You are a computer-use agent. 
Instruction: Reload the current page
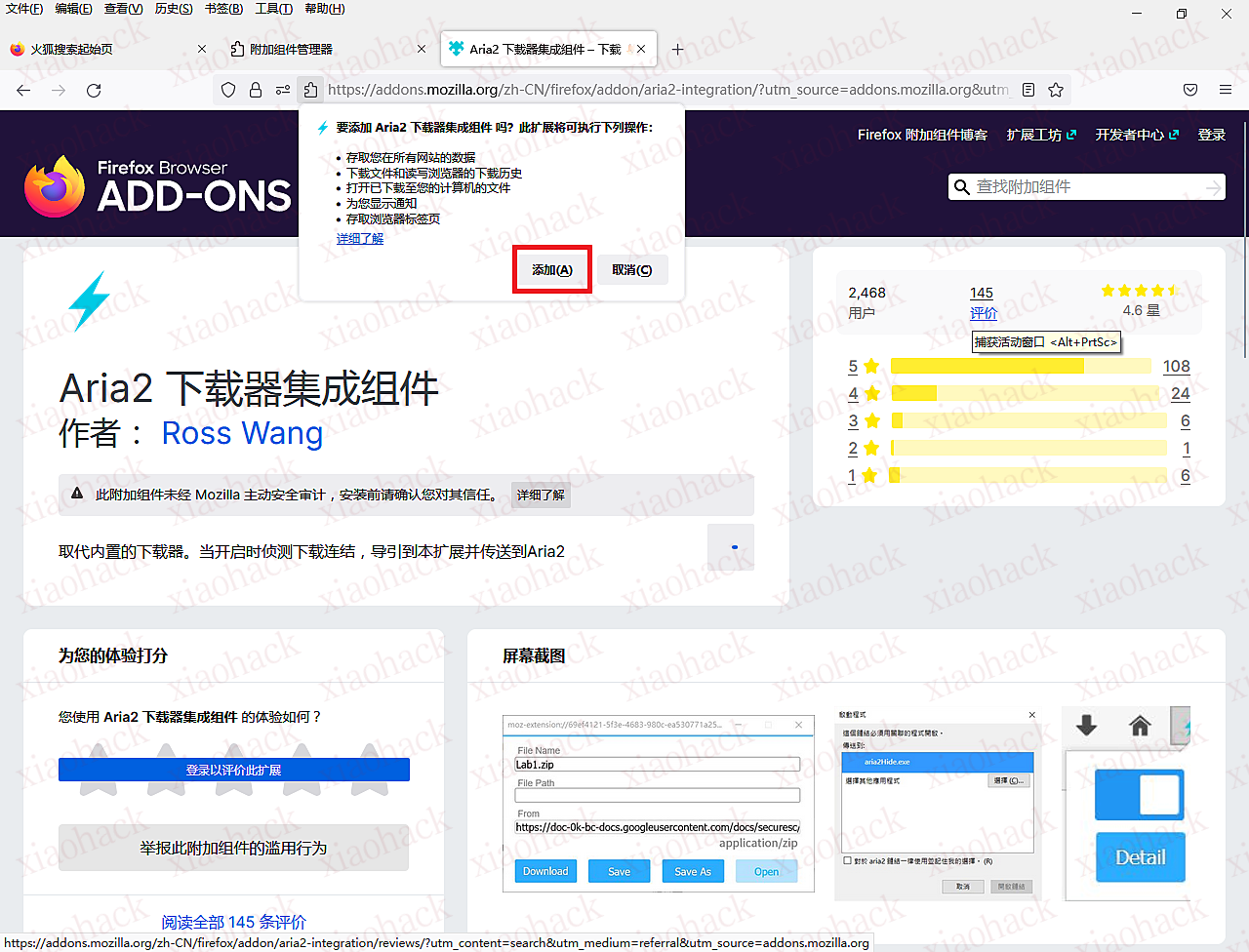click(x=94, y=90)
